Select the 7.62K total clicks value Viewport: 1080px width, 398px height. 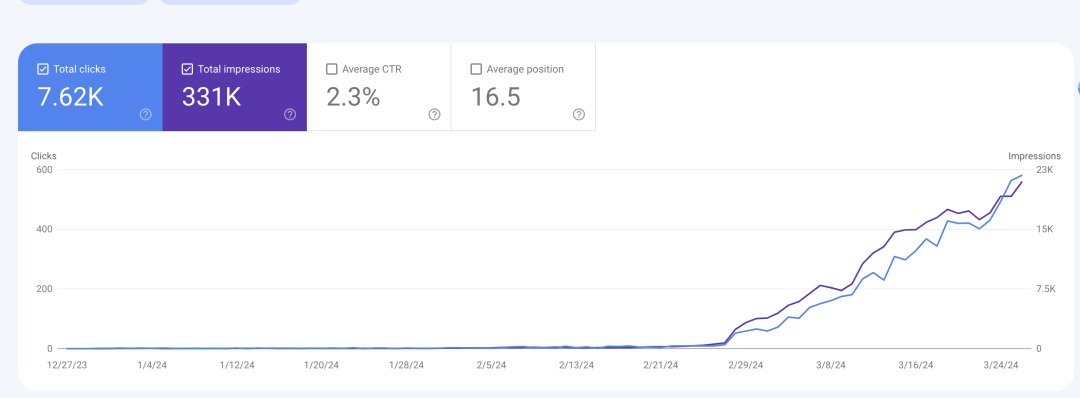point(70,97)
